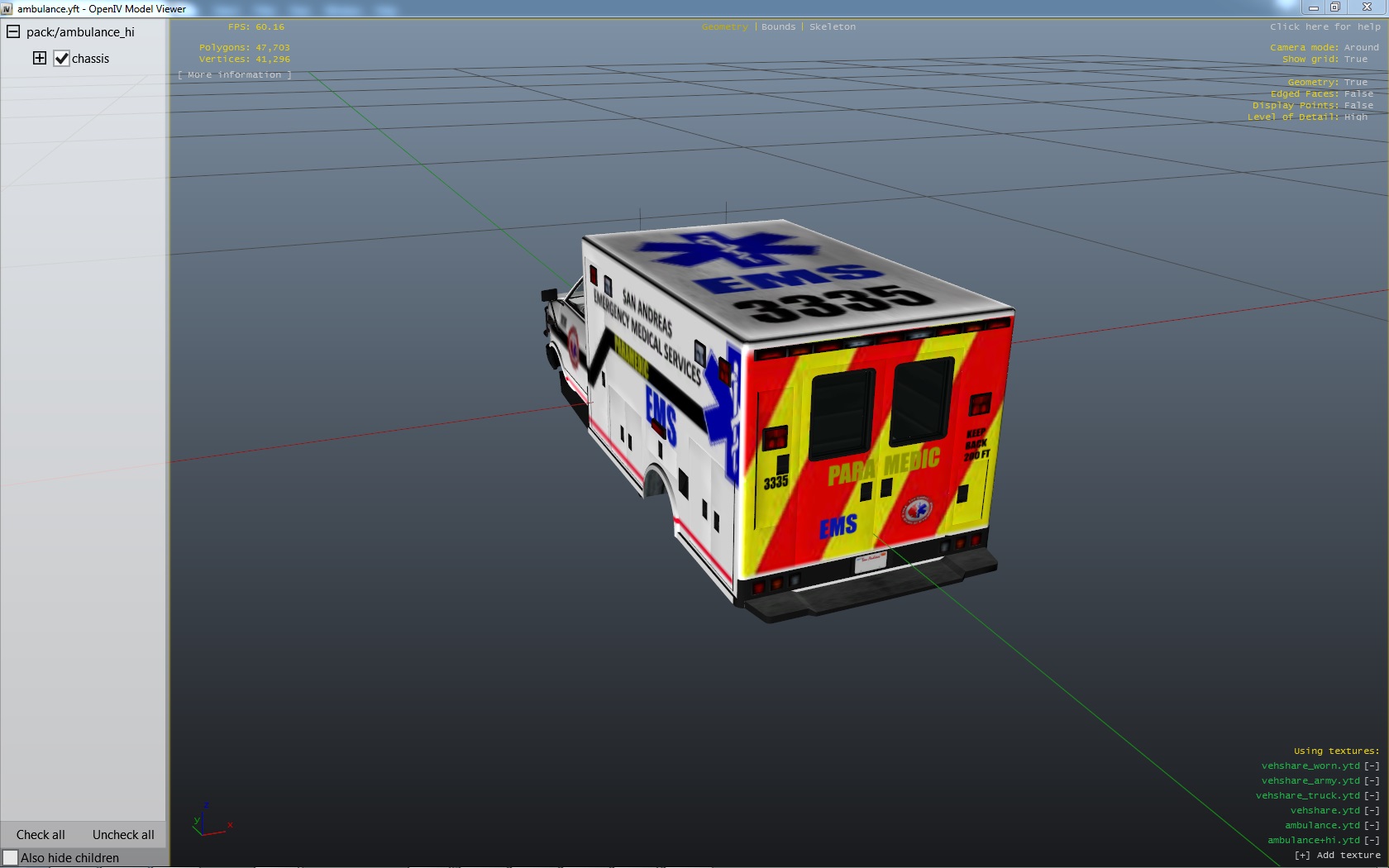Toggle Edged Faces value False
Screen dimensions: 1389x868
point(1358,94)
